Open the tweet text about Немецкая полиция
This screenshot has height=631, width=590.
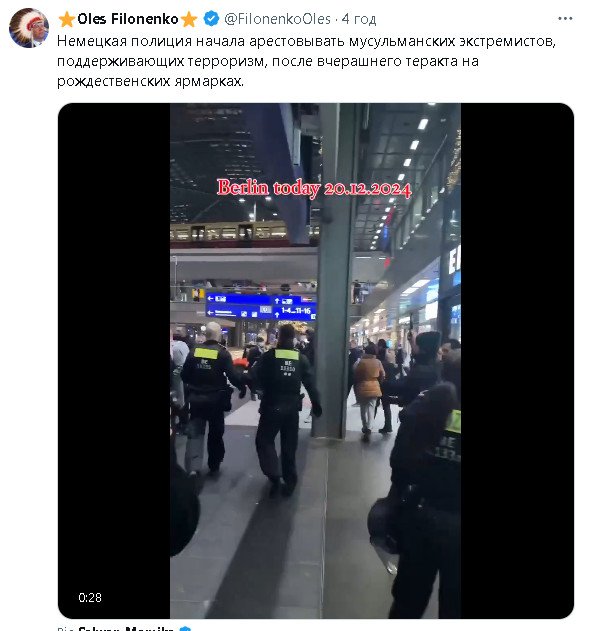(x=306, y=61)
